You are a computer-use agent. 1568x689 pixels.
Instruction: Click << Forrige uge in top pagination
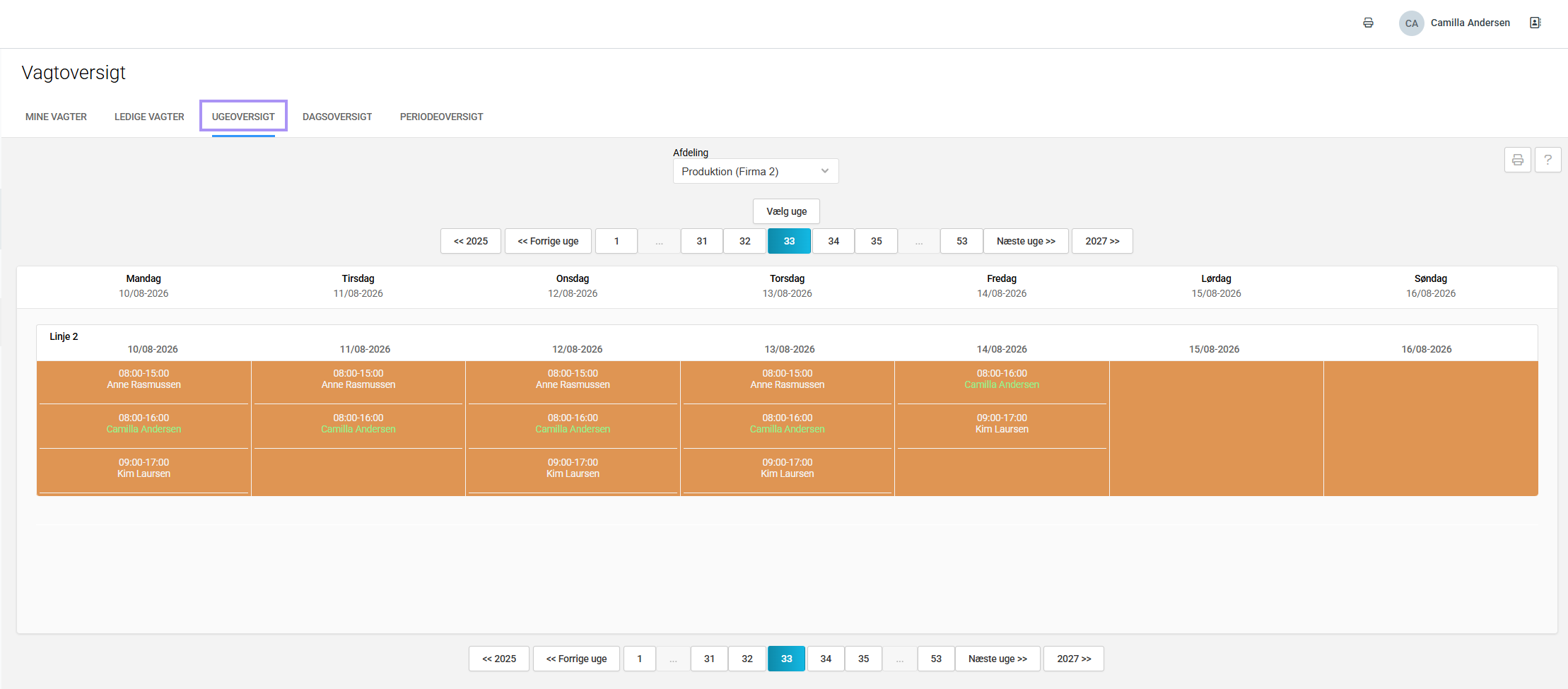point(548,241)
